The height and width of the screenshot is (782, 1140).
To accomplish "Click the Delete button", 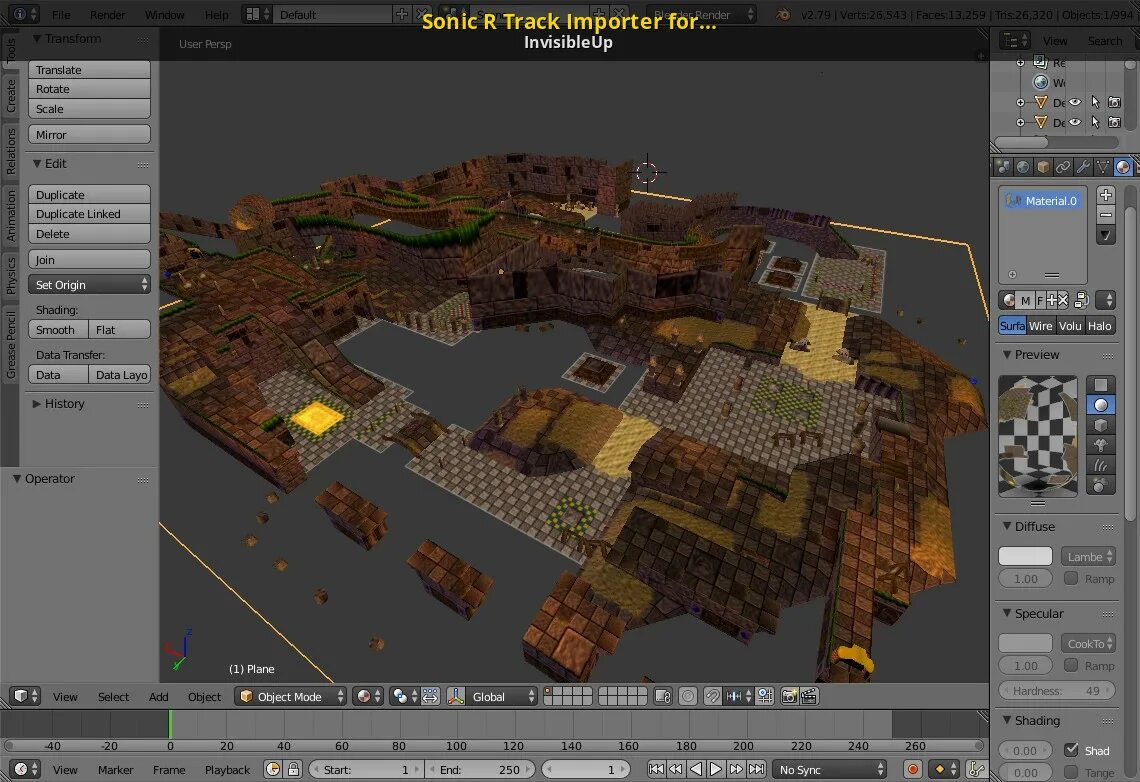I will coord(89,234).
